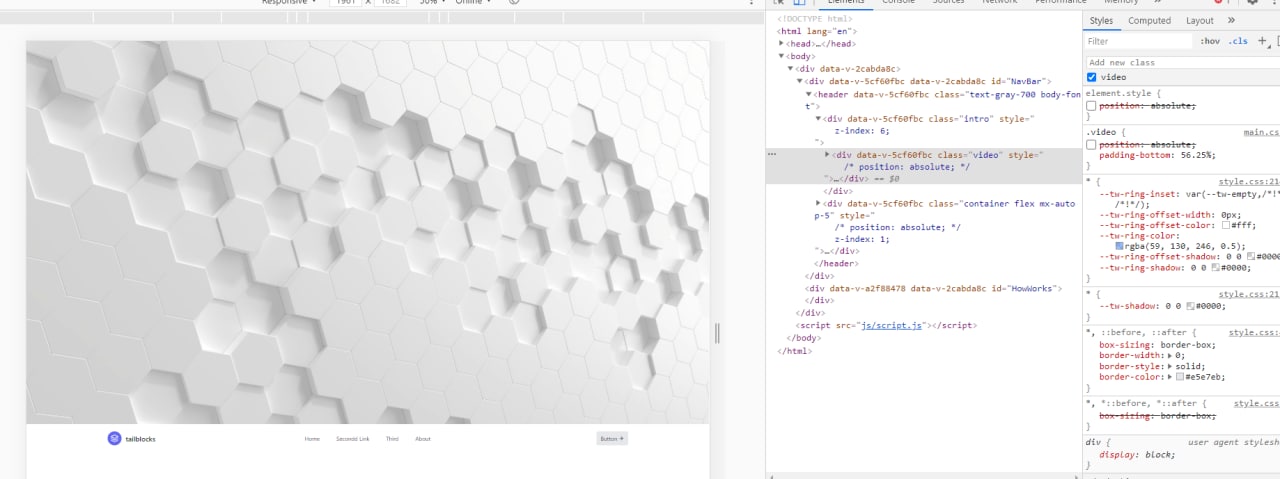Click the About nav link on page
This screenshot has width=1280, height=479.
click(x=423, y=439)
